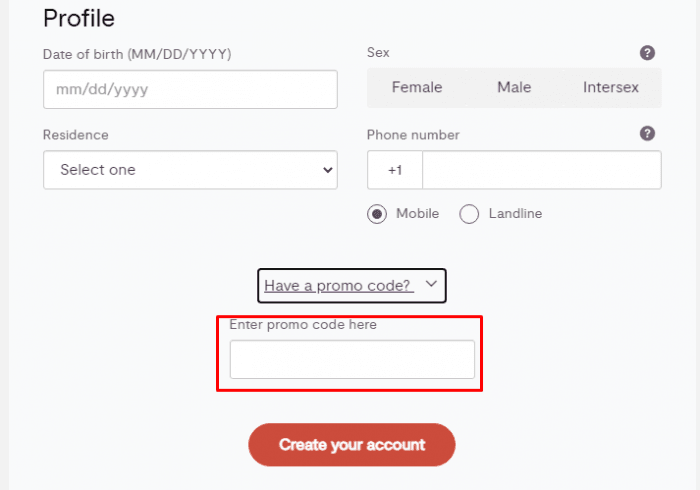Viewport: 700px width, 490px height.
Task: Focus the Date of birth input field
Action: click(190, 89)
